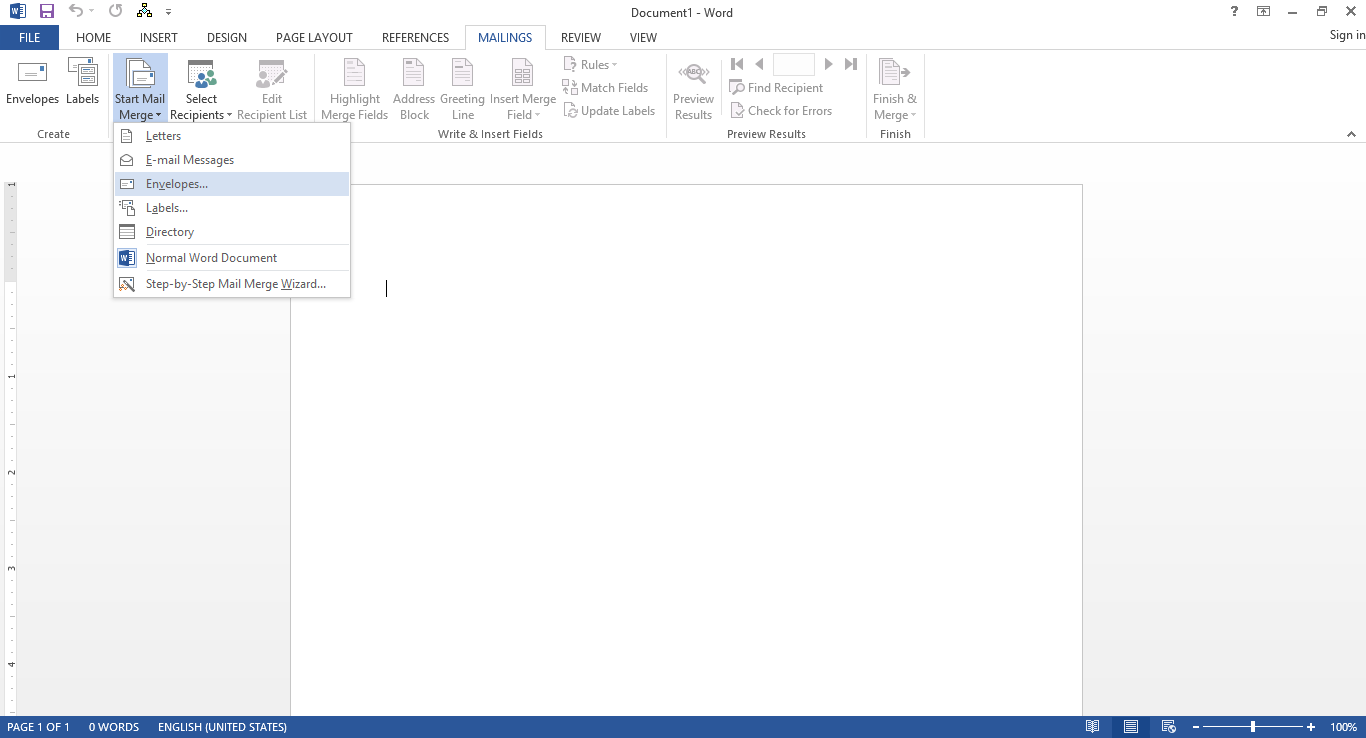Select E-mail Messages from the menu
Screen dimensions: 1366x738
coord(232,160)
